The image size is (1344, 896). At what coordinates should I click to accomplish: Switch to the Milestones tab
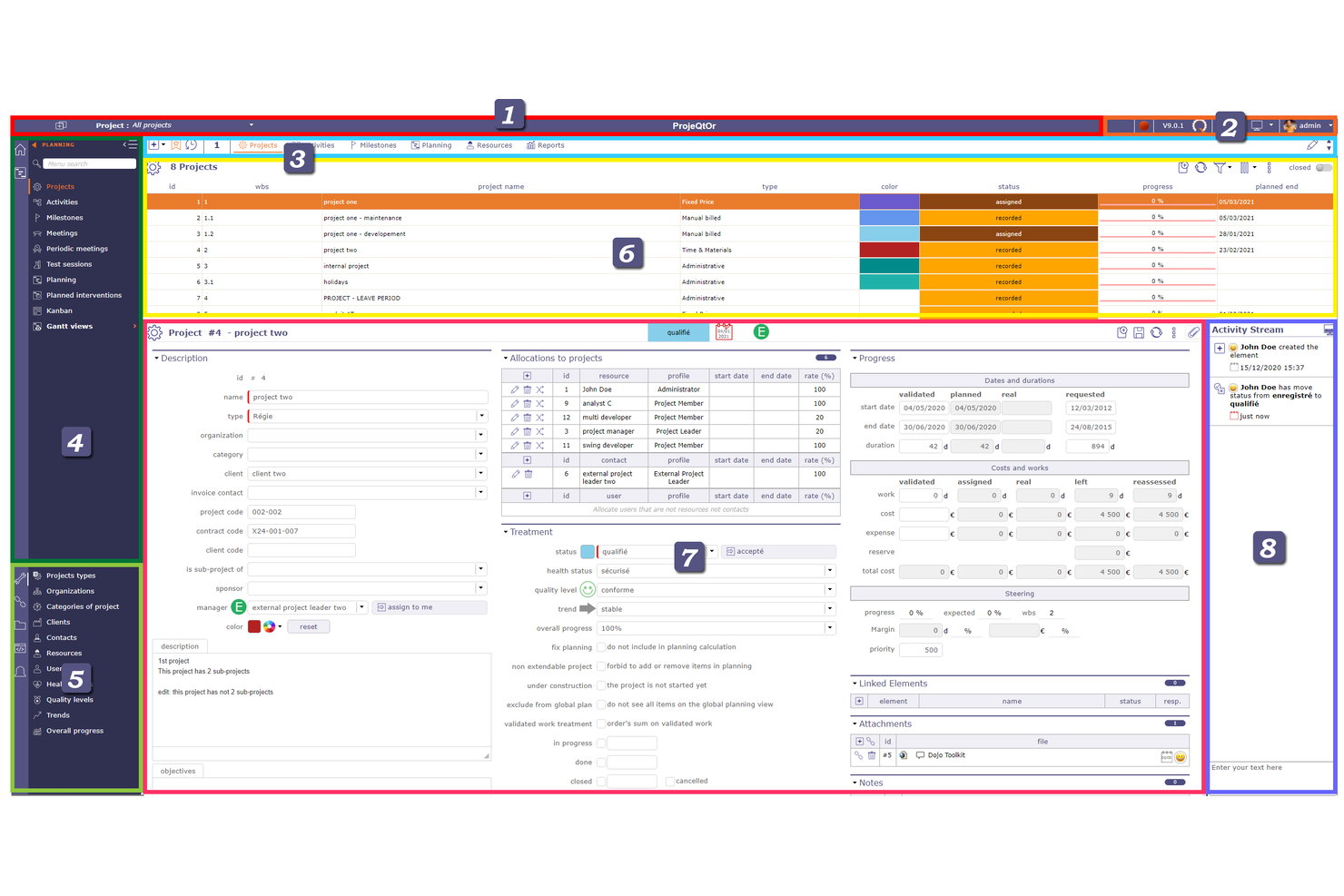(372, 145)
